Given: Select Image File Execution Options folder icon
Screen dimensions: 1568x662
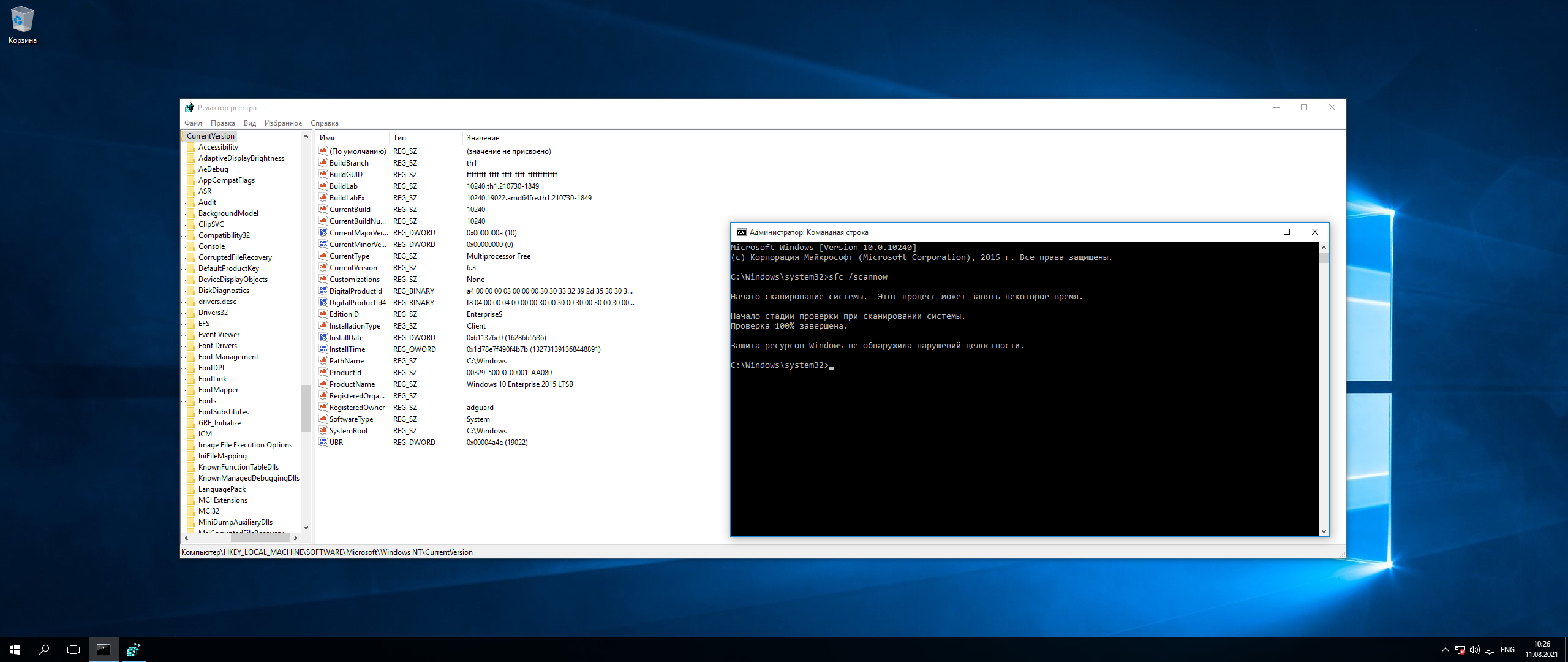Looking at the screenshot, I should tap(191, 445).
